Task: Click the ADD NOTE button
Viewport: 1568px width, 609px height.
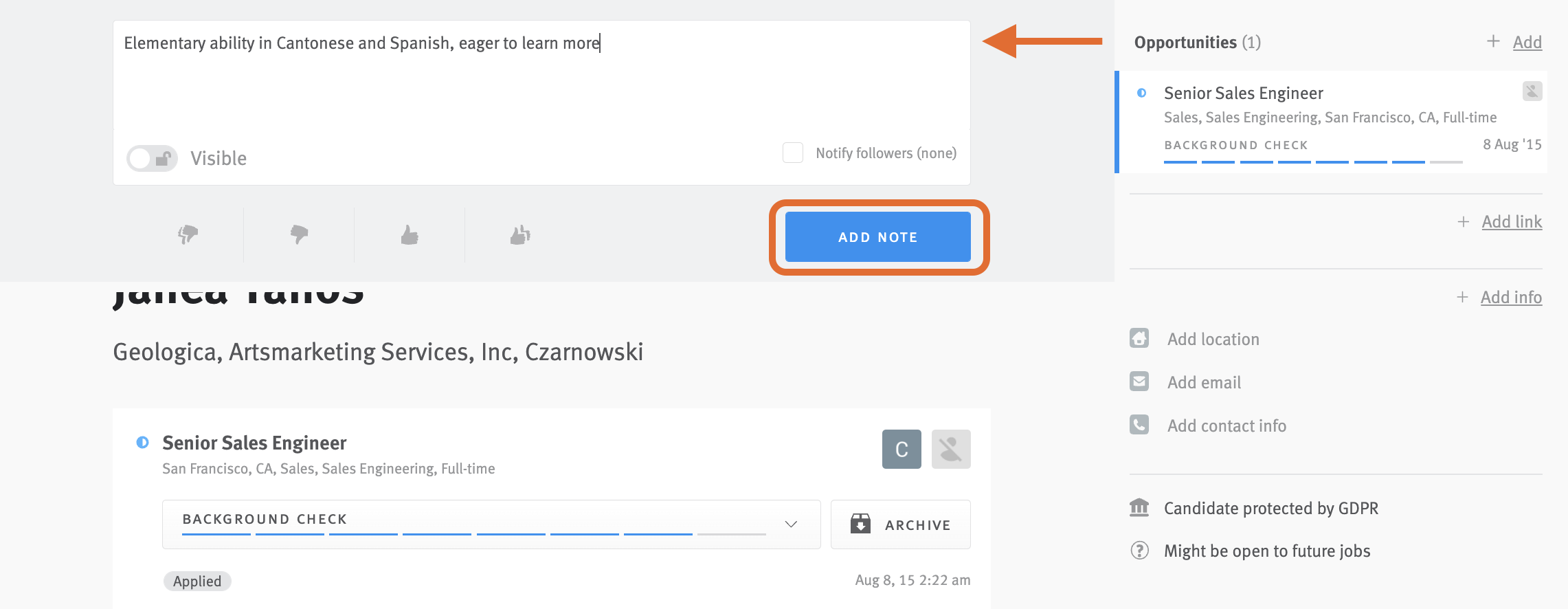Action: 877,236
